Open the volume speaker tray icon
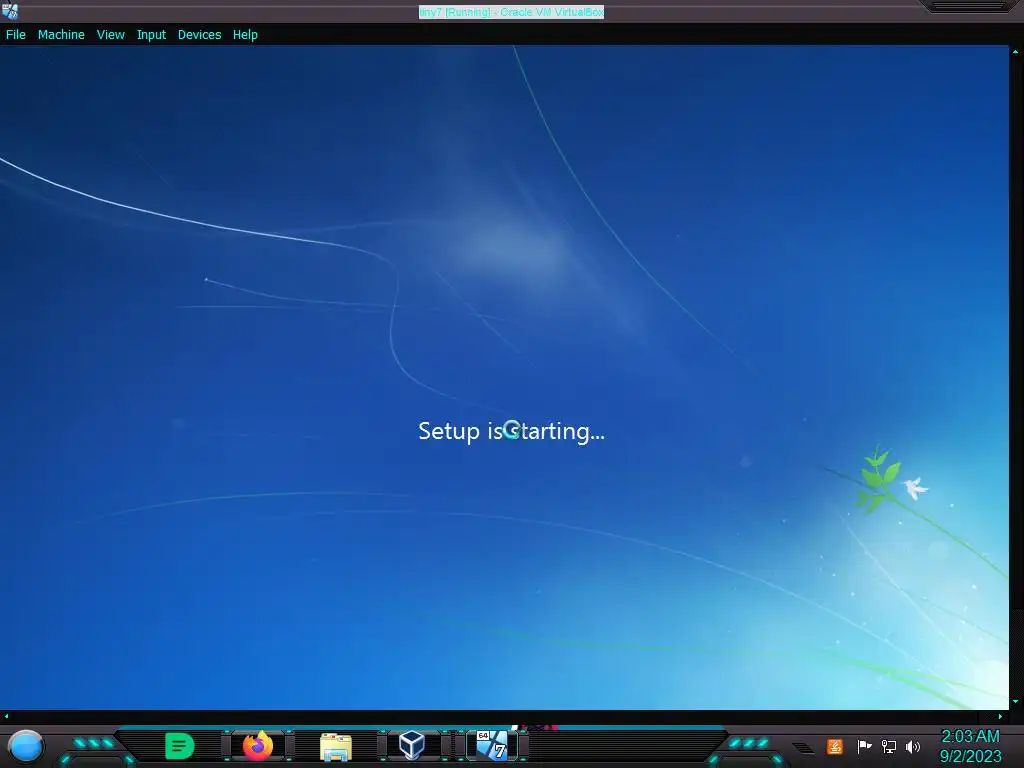Viewport: 1024px width, 768px height. pyautogui.click(x=913, y=746)
